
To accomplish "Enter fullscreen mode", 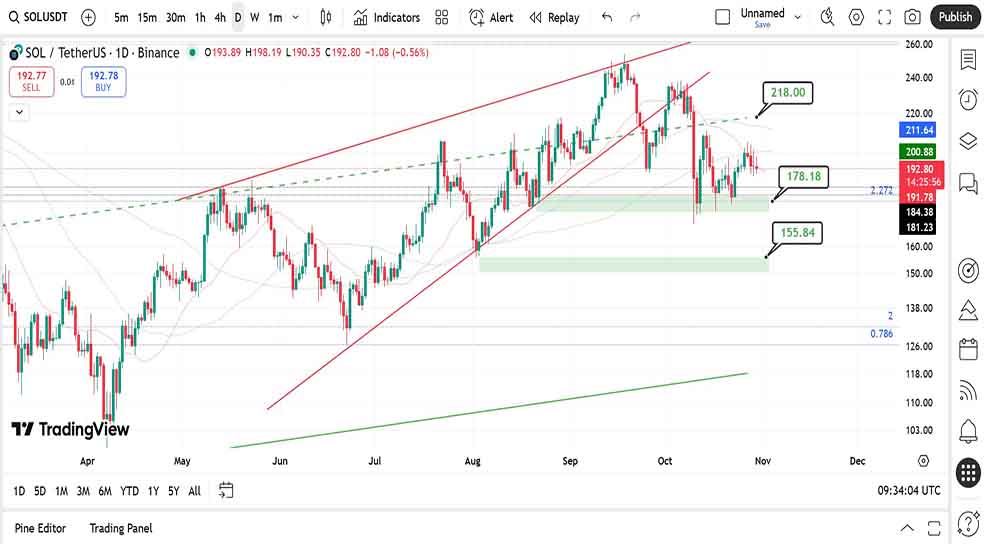I will [x=884, y=17].
